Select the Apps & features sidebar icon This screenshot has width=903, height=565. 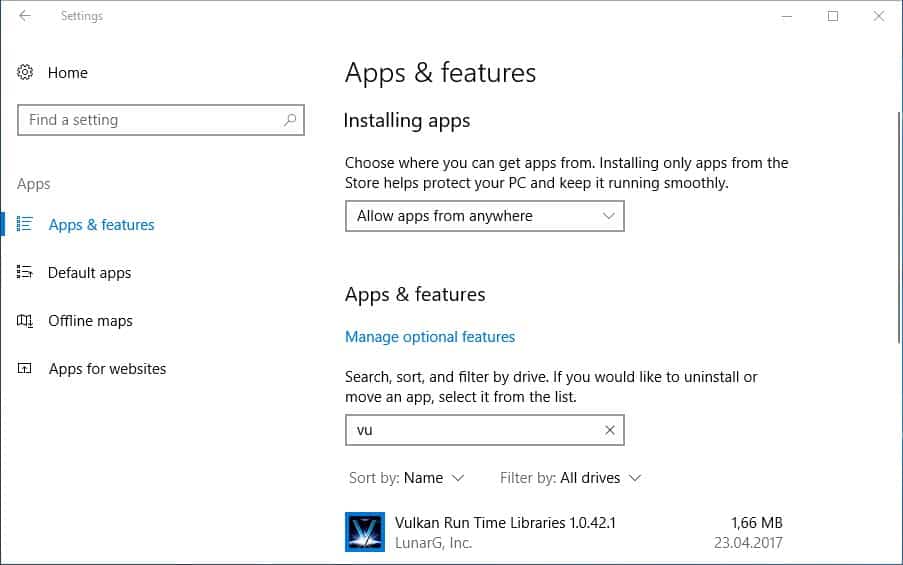(x=25, y=225)
